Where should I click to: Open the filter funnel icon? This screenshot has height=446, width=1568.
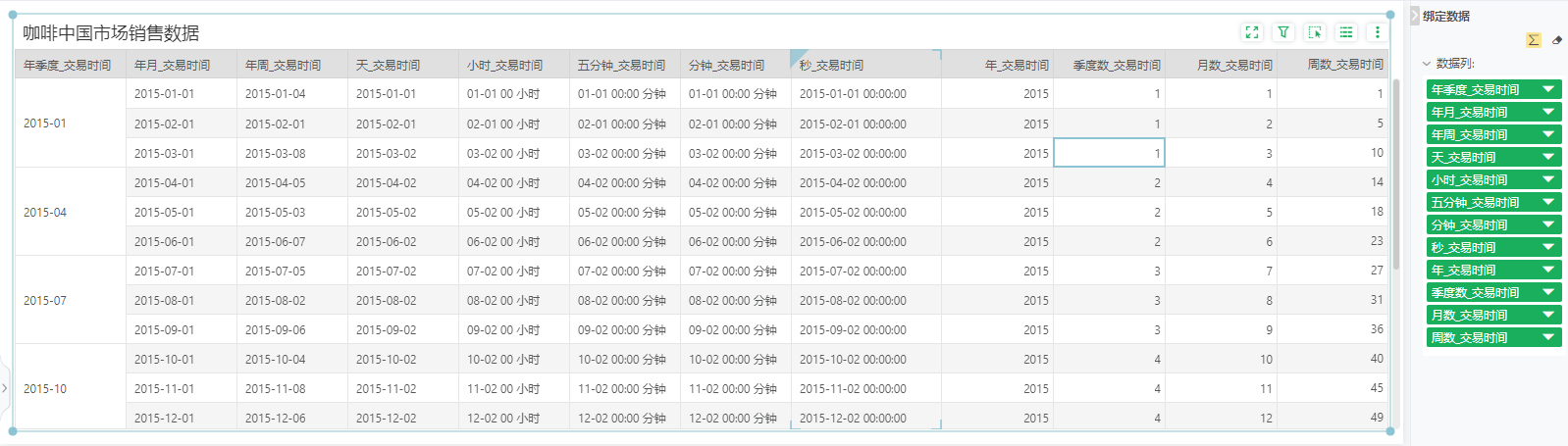[1283, 32]
